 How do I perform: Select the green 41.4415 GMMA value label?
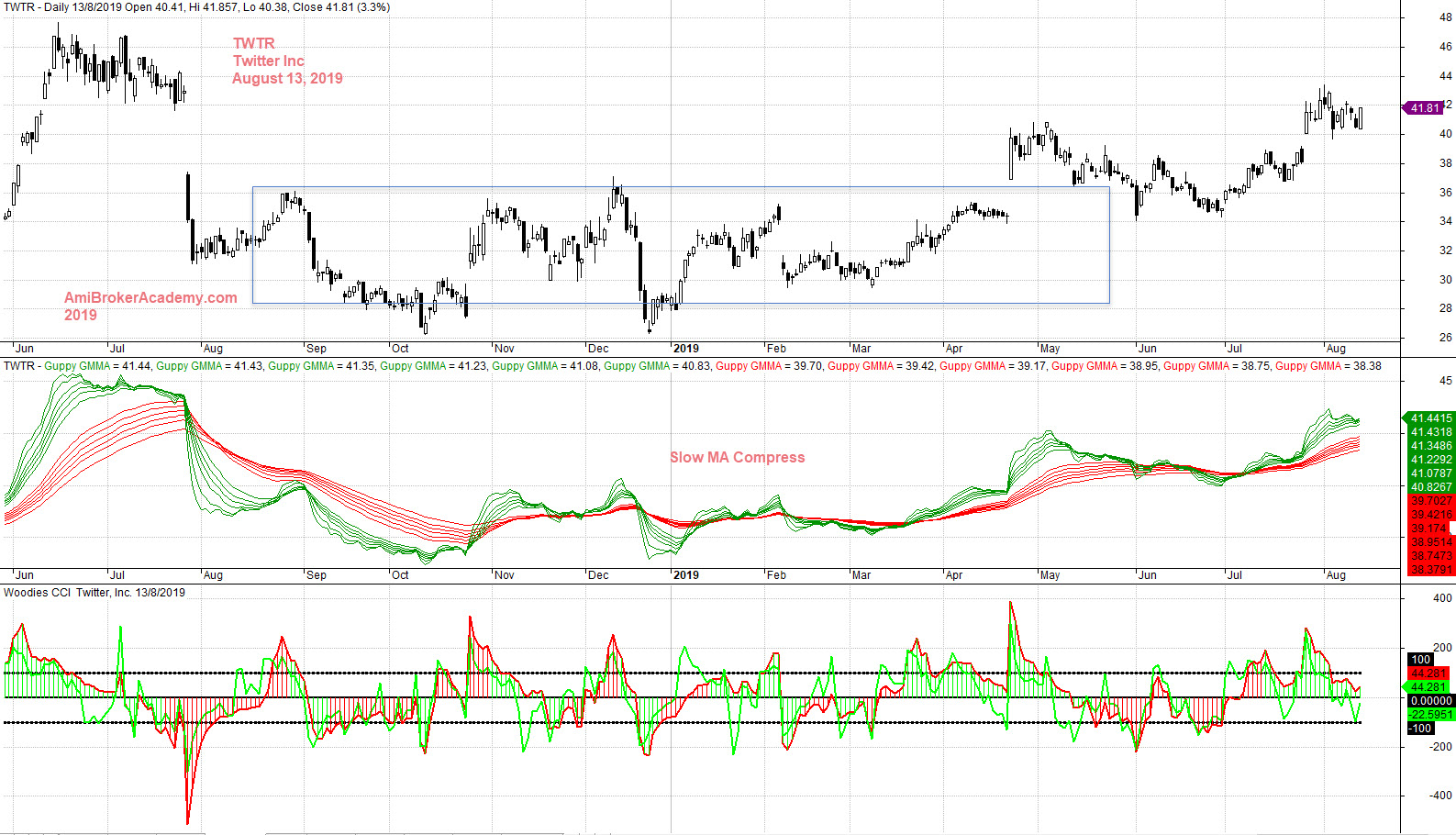click(1429, 418)
